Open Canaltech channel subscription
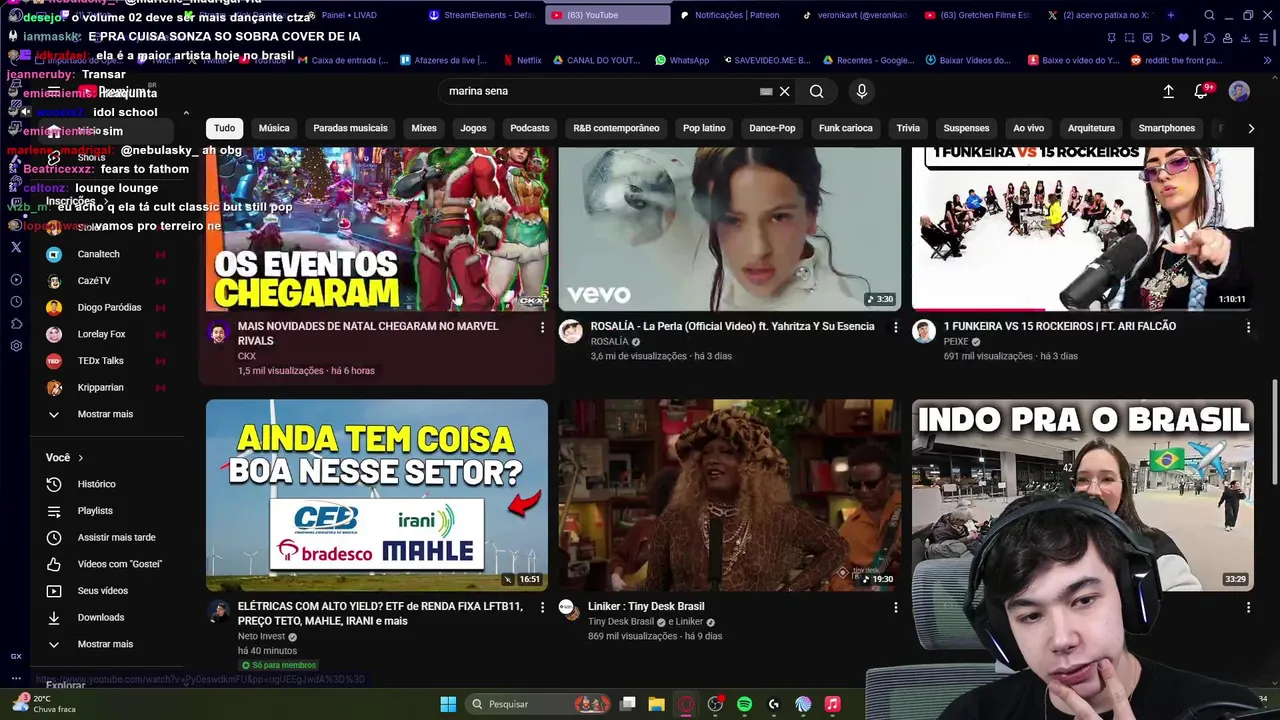Viewport: 1280px width, 720px height. point(105,254)
